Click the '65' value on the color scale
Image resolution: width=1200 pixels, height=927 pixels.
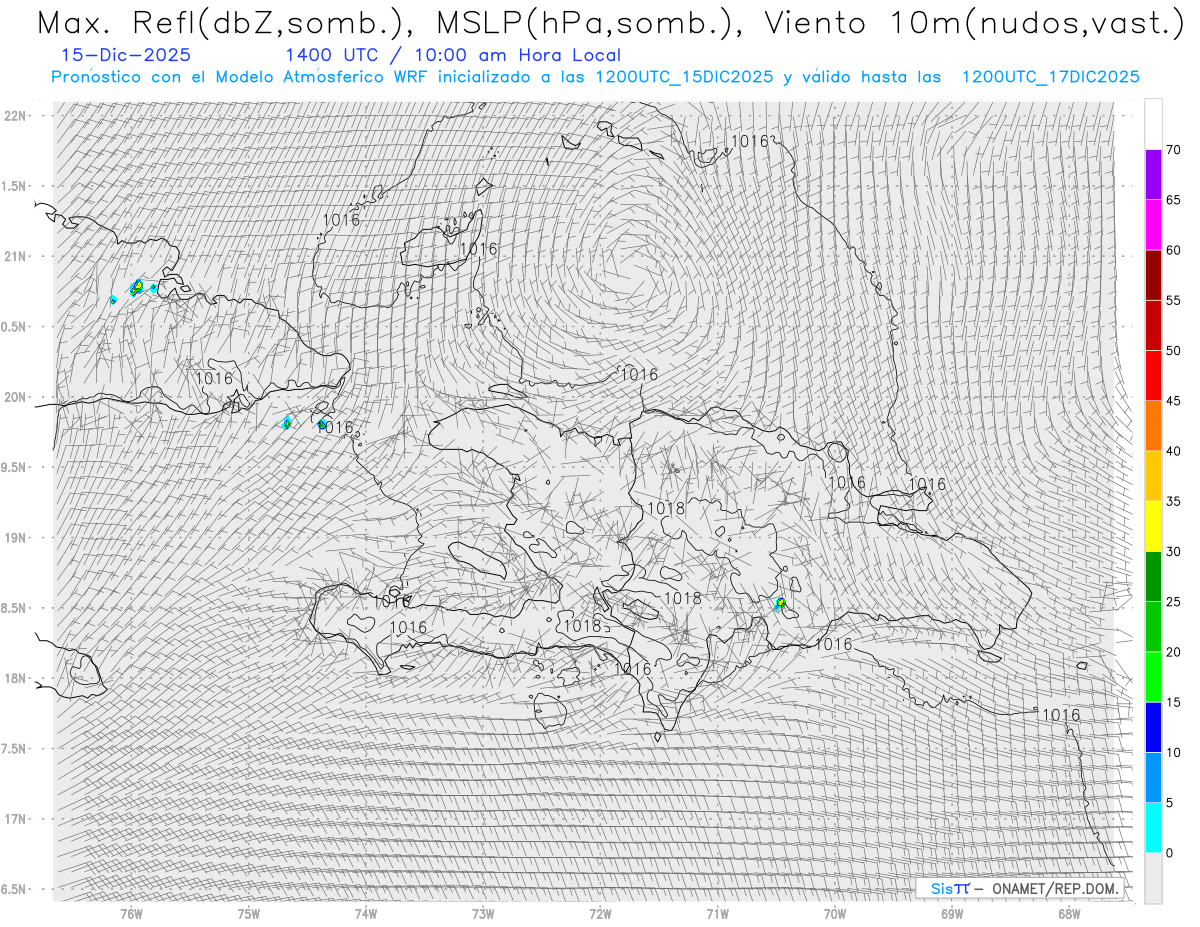(1173, 200)
